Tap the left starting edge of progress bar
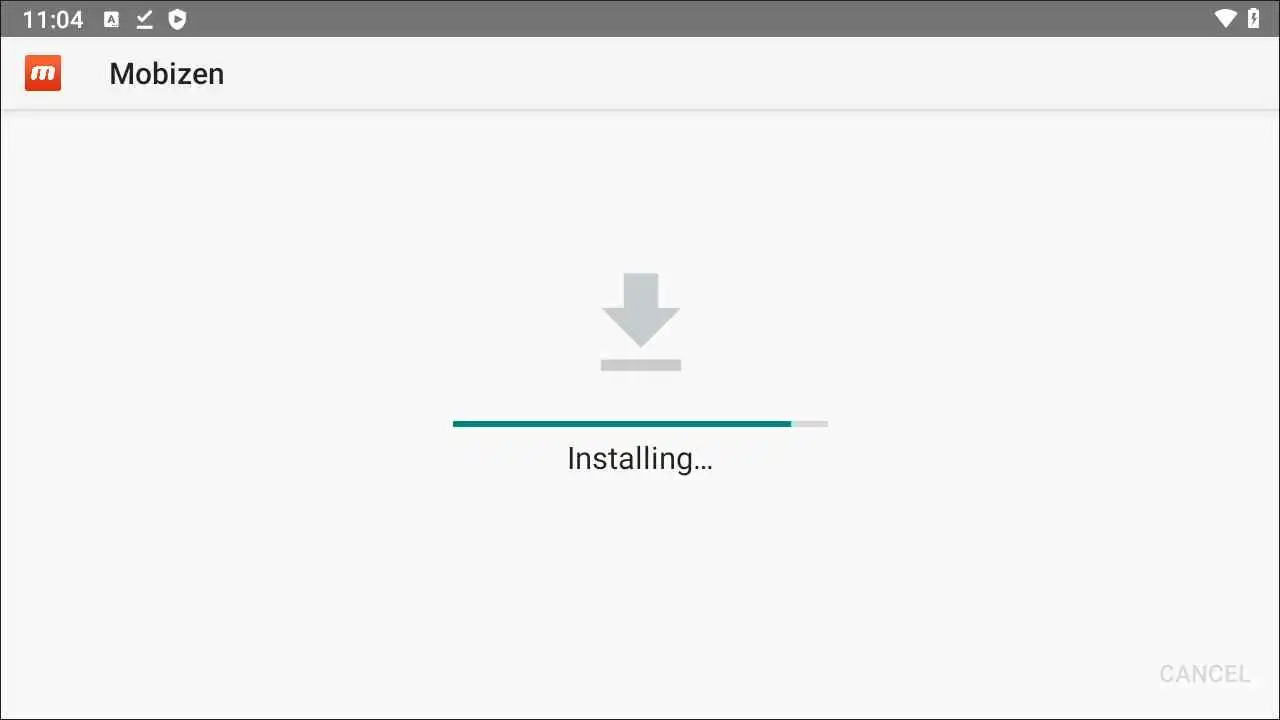This screenshot has width=1280, height=720. point(456,424)
